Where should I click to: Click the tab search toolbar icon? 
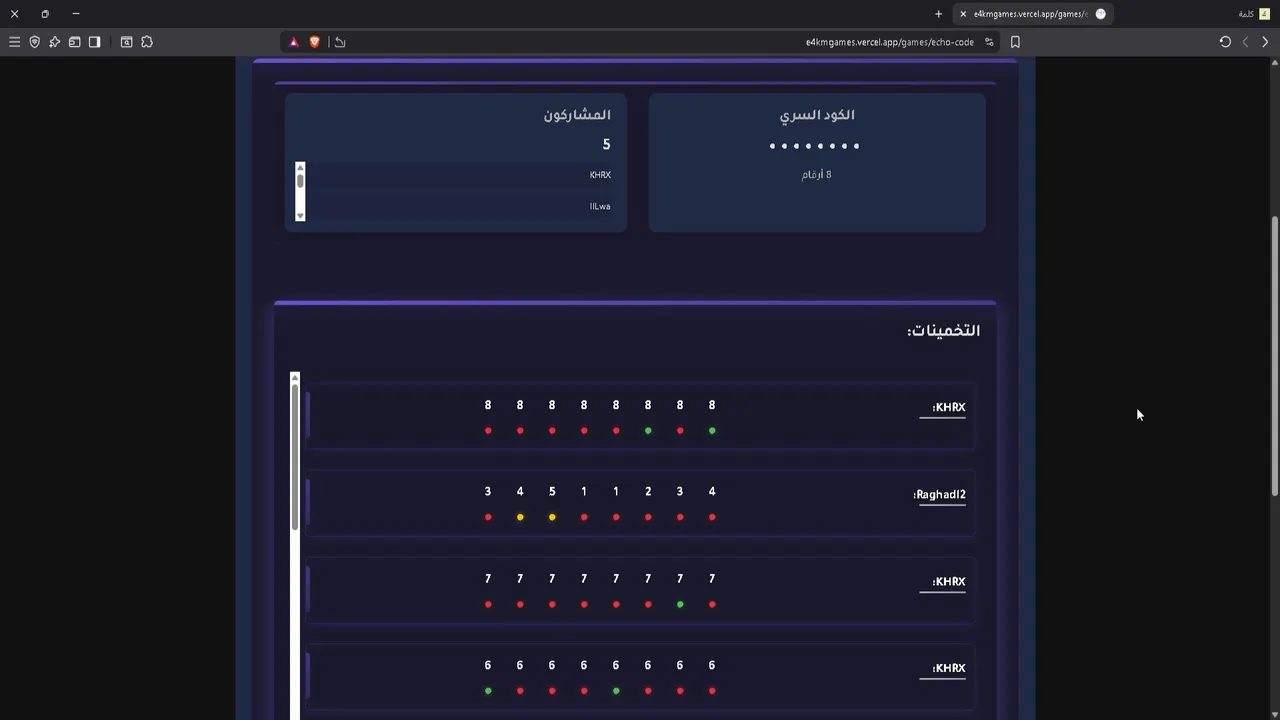coord(126,42)
